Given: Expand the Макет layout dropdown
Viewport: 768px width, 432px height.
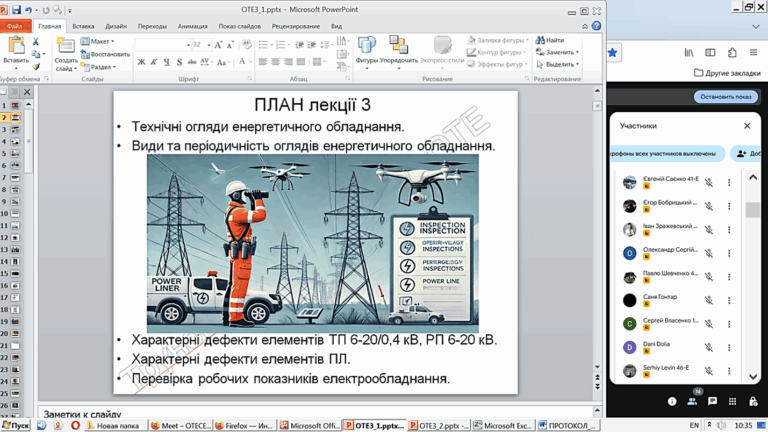Looking at the screenshot, I should point(100,42).
